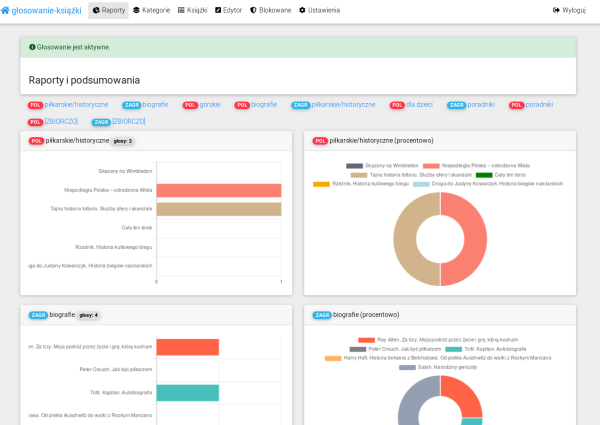600x425 pixels.
Task: Open the ZAGR poradniki category link
Action: (472, 104)
